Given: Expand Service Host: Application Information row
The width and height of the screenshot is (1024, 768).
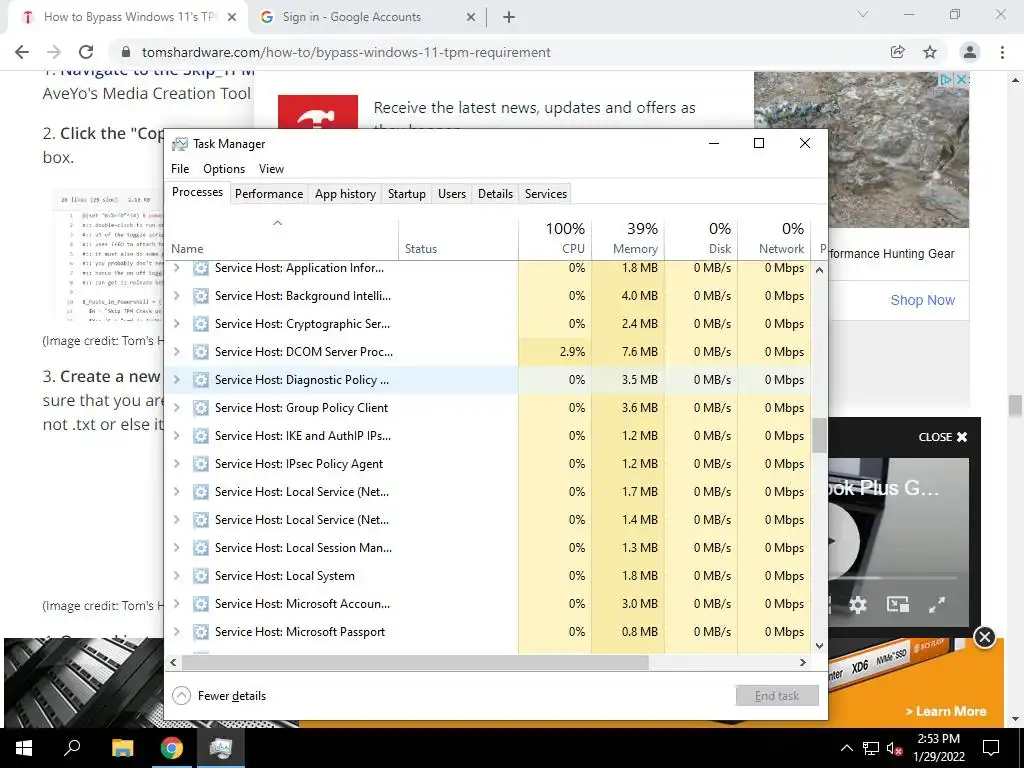Looking at the screenshot, I should coord(176,268).
